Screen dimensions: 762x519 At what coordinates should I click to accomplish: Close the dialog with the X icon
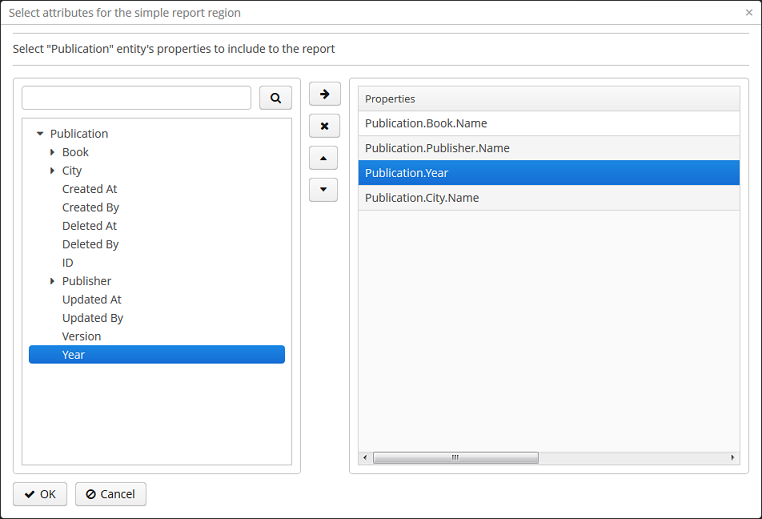click(x=749, y=13)
